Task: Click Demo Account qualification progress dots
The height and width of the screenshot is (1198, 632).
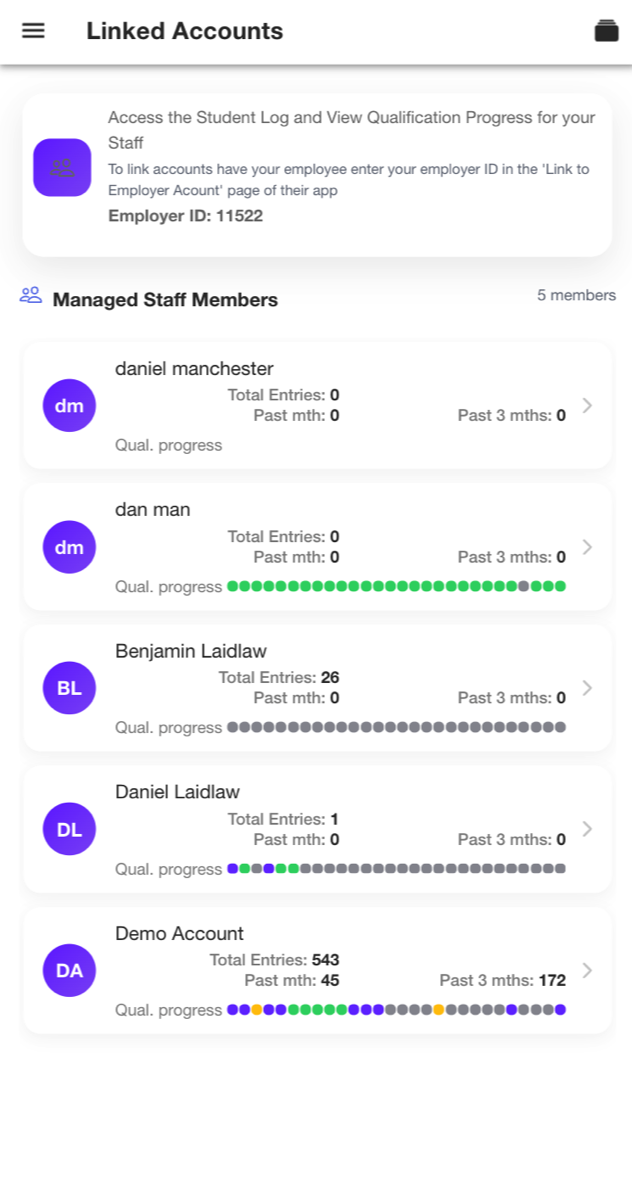Action: pyautogui.click(x=397, y=1010)
